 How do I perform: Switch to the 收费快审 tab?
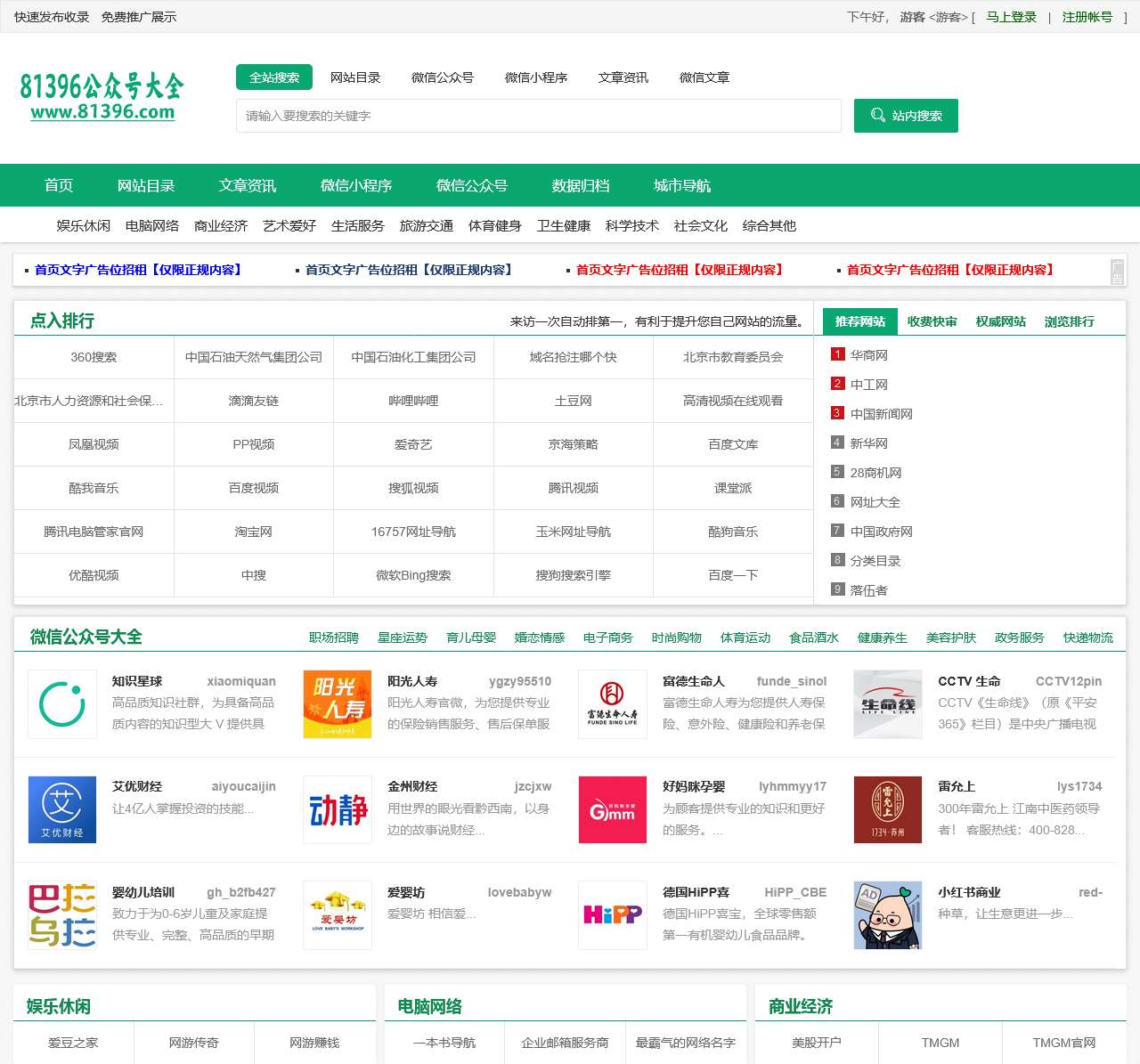[x=932, y=321]
